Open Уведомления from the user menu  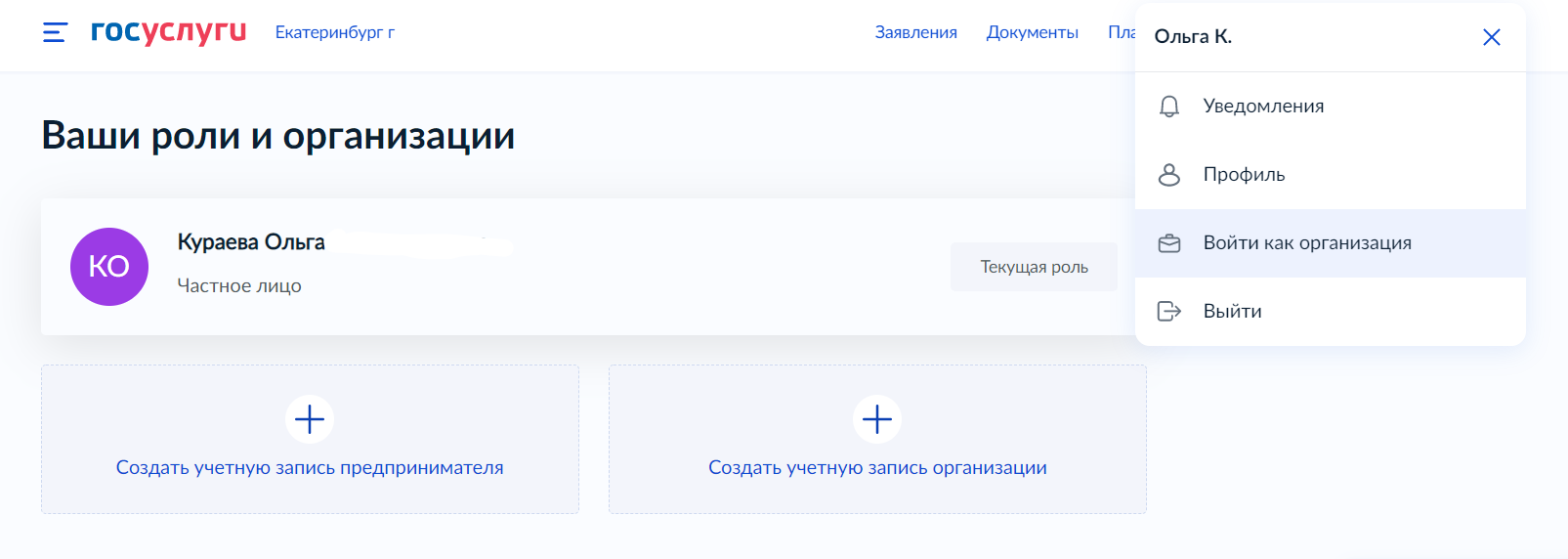point(1331,107)
